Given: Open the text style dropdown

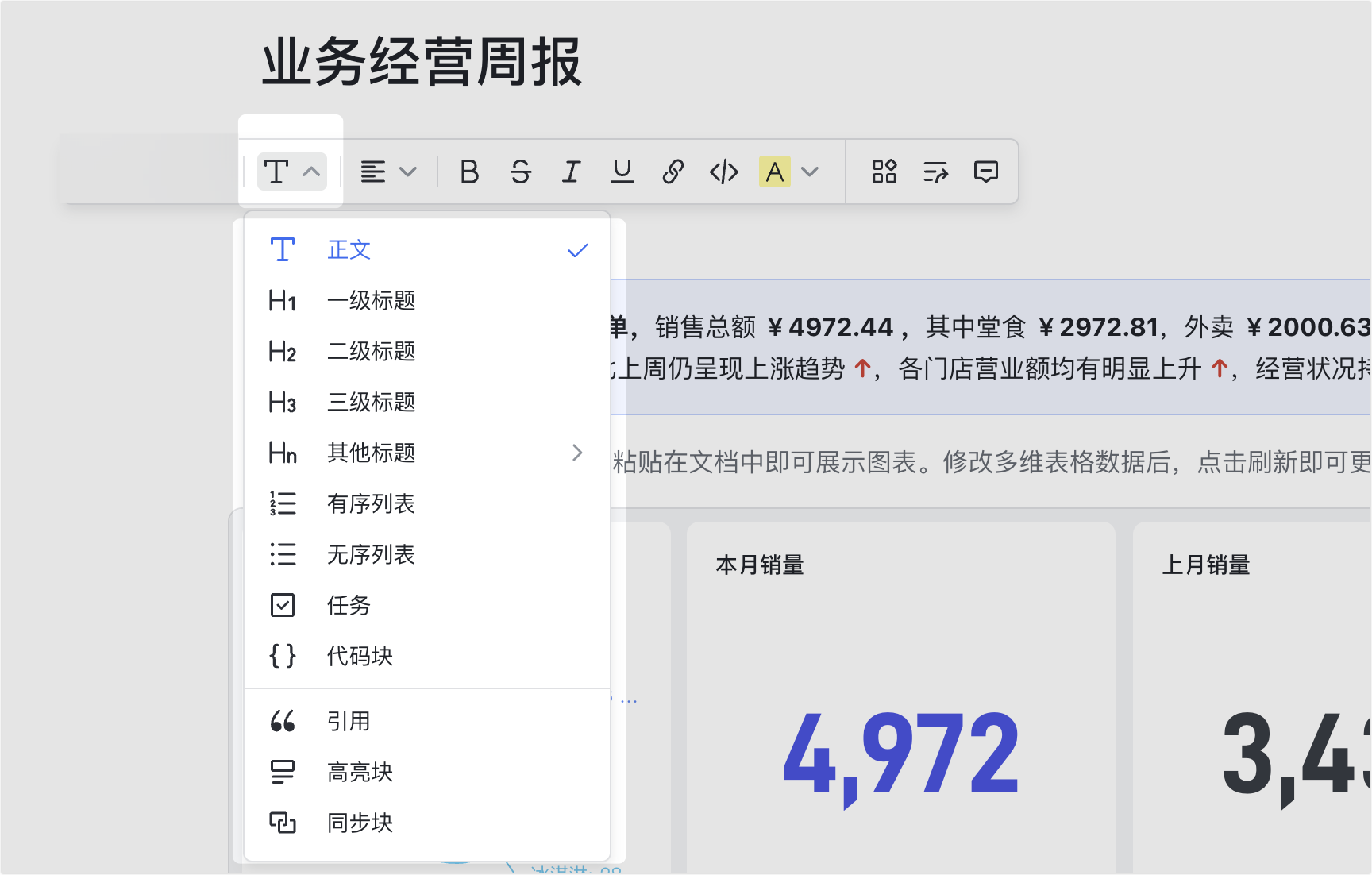Looking at the screenshot, I should 291,172.
